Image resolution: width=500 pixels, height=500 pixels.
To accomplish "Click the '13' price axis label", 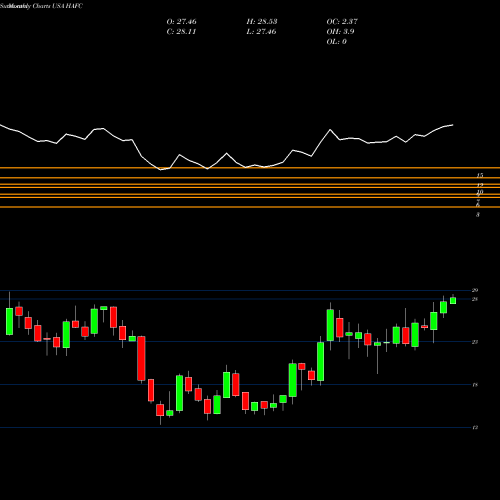I will point(475,428).
